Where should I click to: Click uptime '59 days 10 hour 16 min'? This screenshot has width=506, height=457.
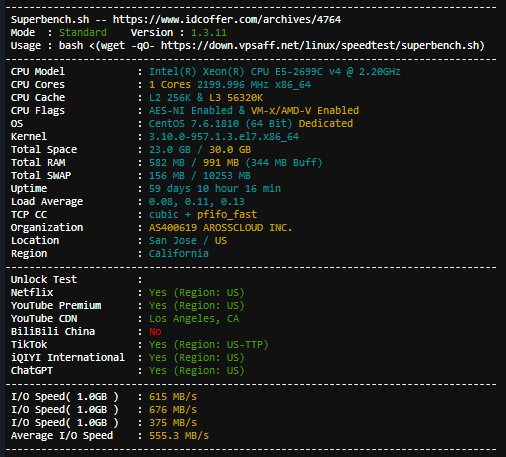click(215, 189)
